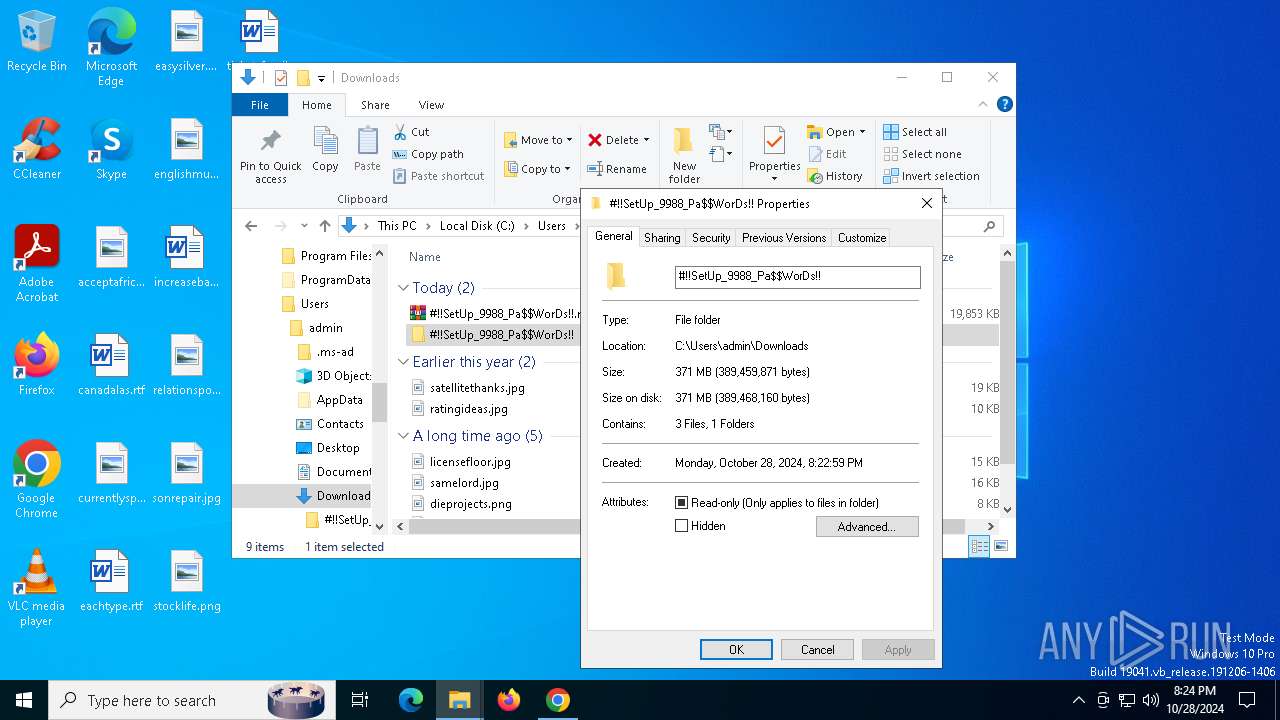Screen dimensions: 1280x720
Task: Open Task View on taskbar
Action: pos(360,700)
